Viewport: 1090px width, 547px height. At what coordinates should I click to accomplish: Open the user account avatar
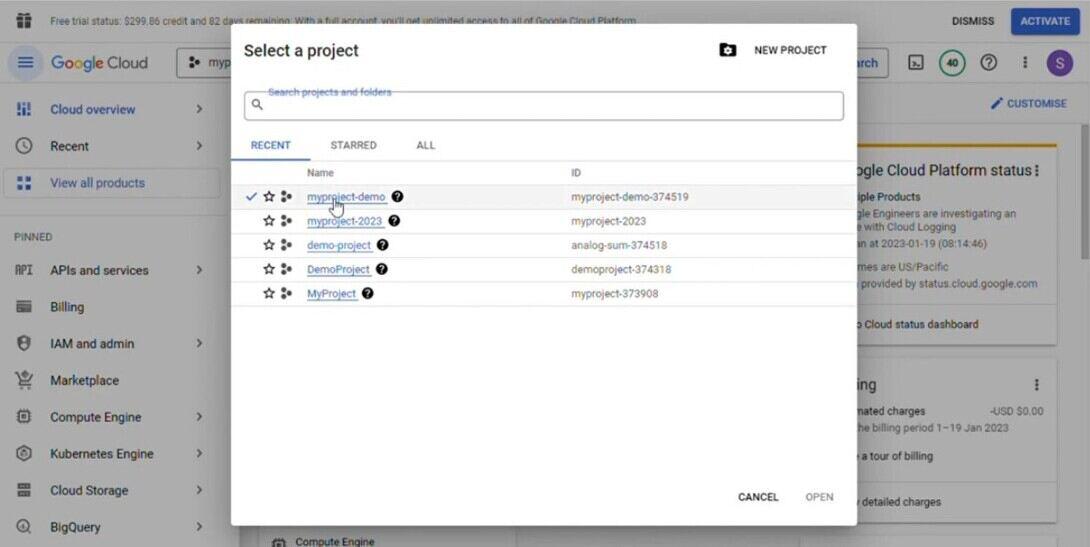1059,63
